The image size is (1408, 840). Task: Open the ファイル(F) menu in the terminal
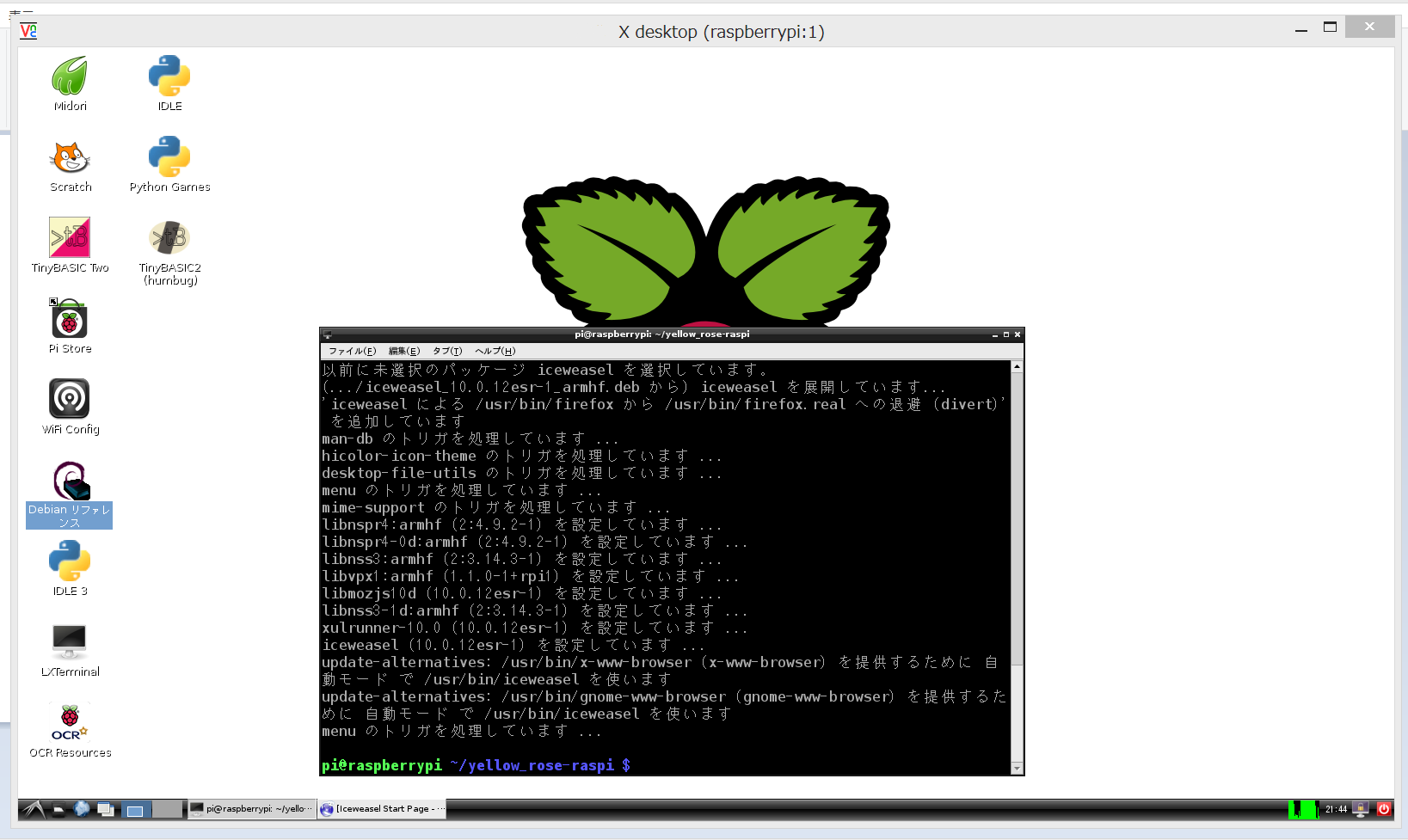click(x=353, y=351)
